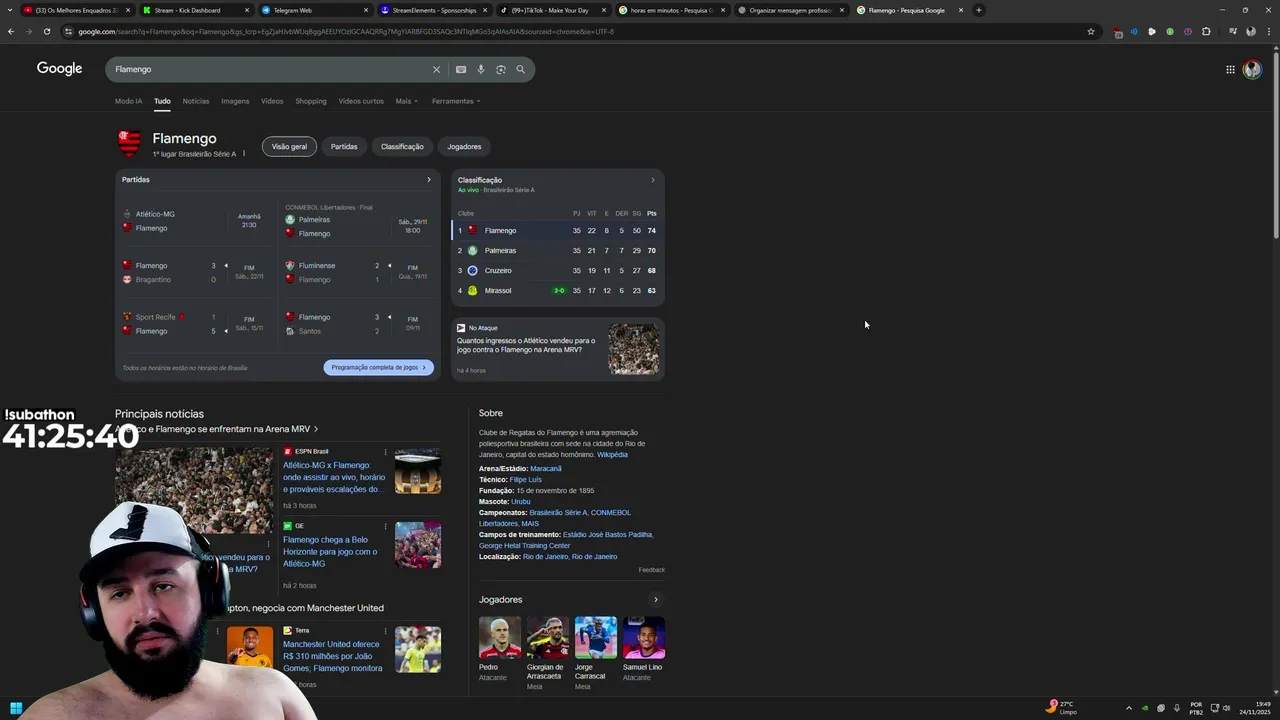This screenshot has height=720, width=1280.
Task: Switch to Stream - Kick Dashboard browser tab
Action: click(x=195, y=10)
